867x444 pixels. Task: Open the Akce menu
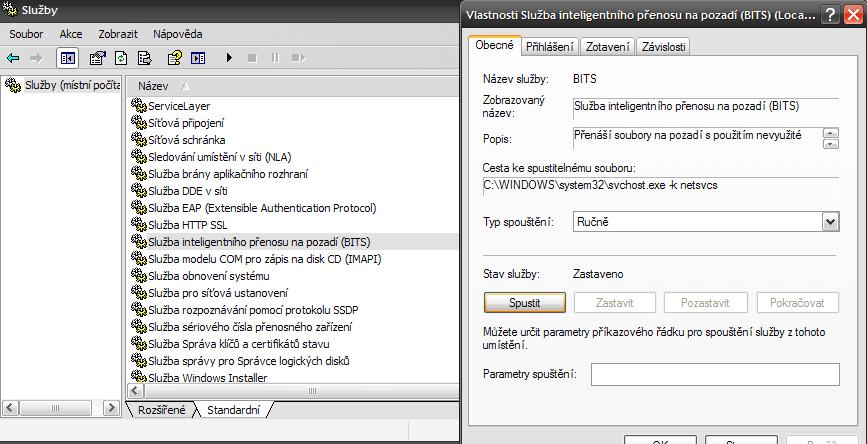pyautogui.click(x=71, y=34)
